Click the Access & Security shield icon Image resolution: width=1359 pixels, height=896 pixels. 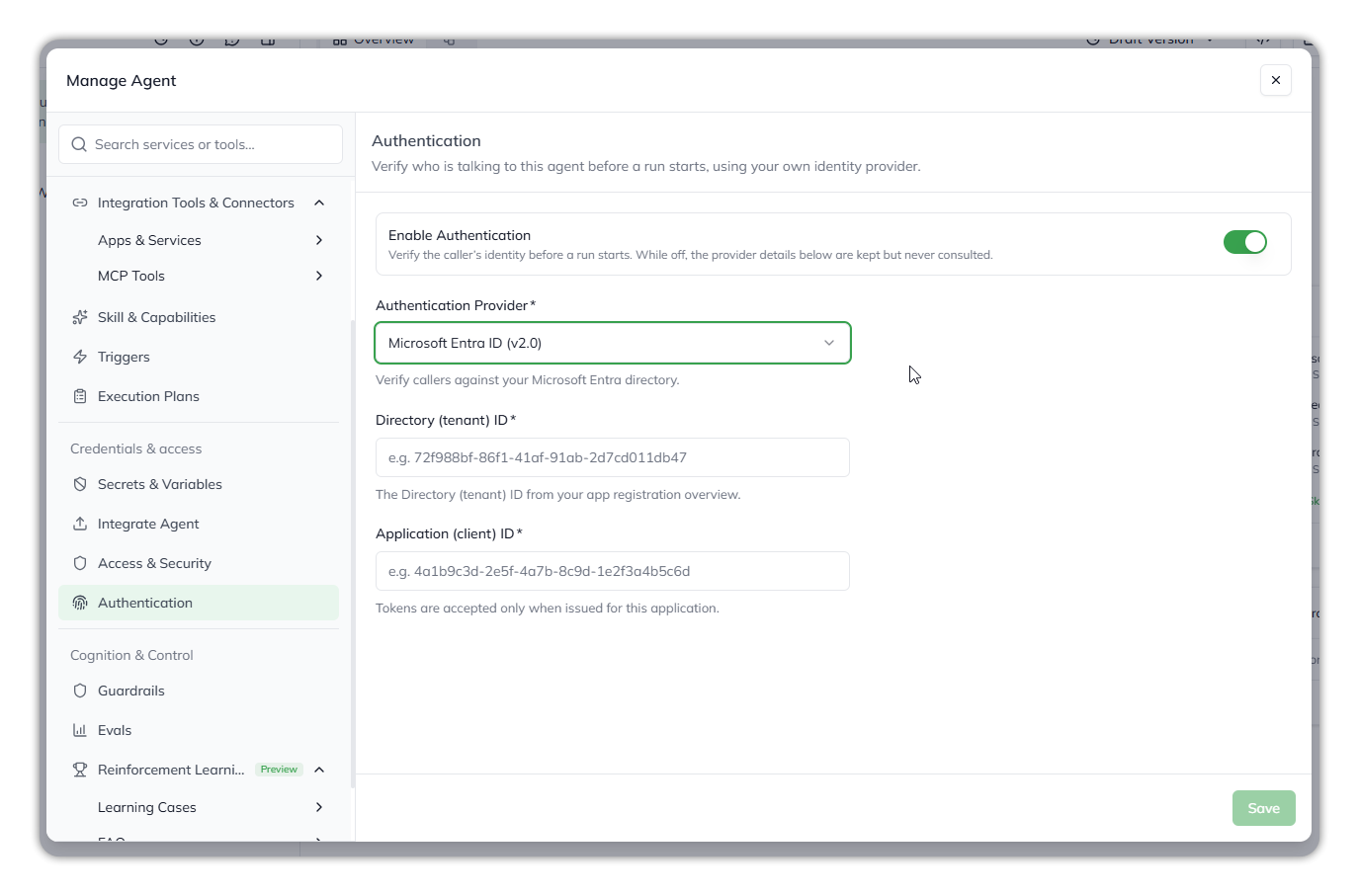(x=80, y=563)
